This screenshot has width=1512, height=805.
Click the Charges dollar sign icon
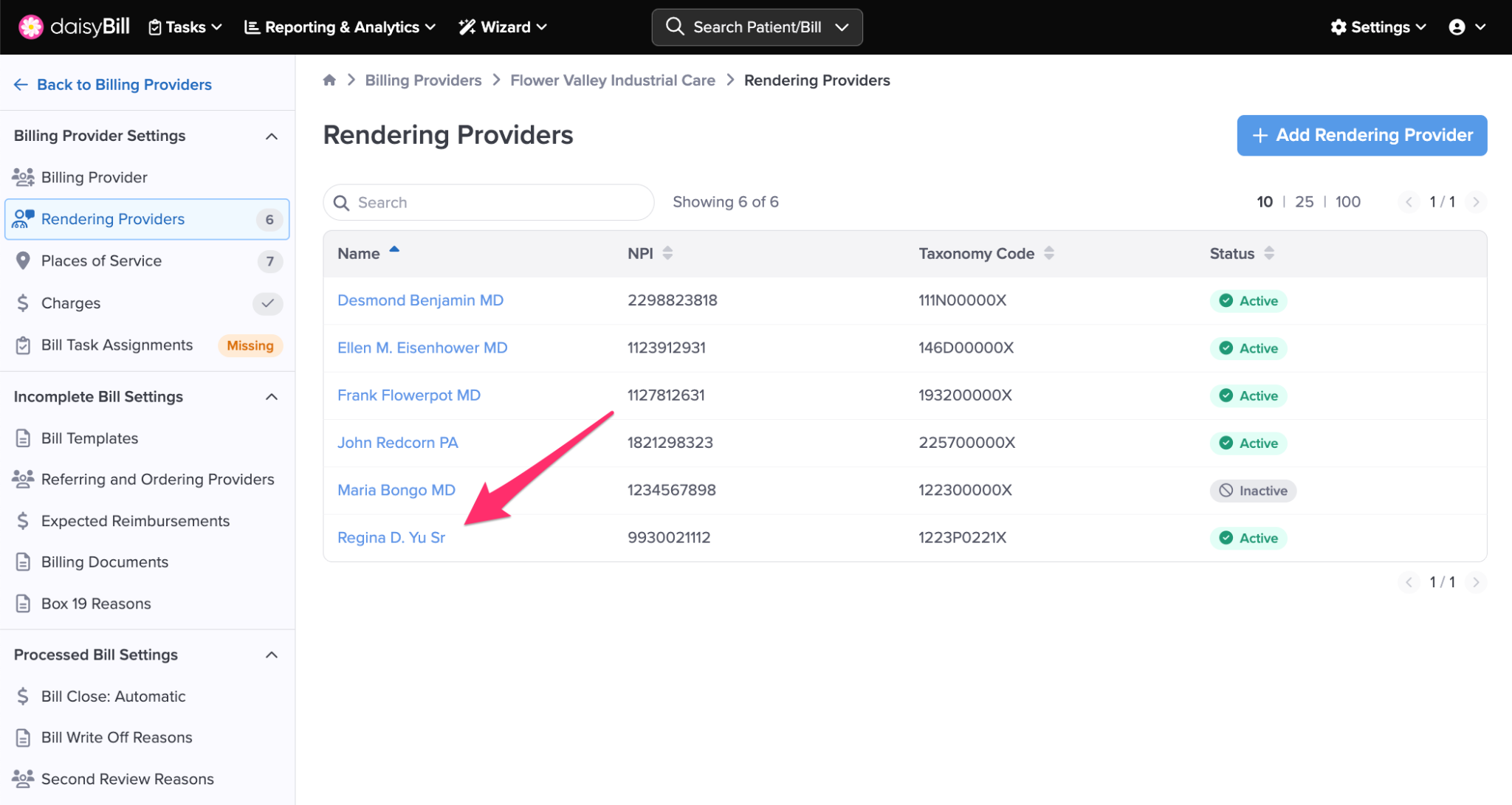(x=23, y=303)
